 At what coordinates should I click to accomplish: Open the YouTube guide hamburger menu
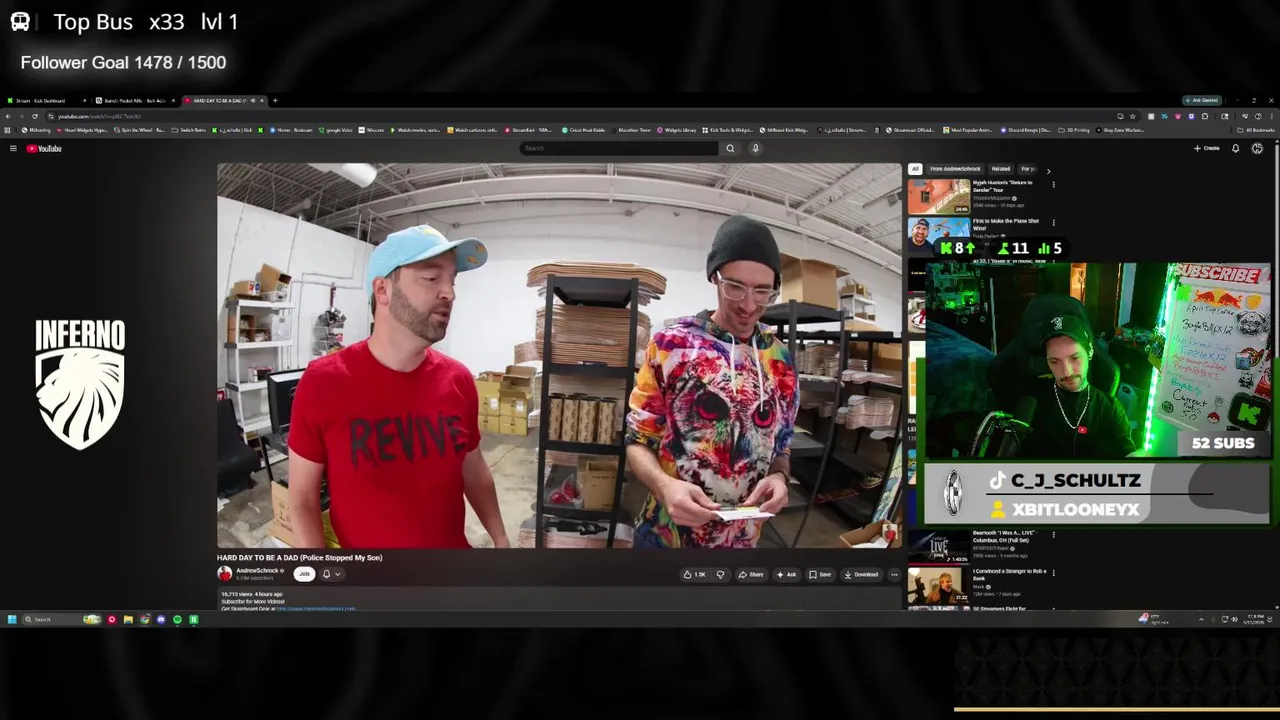click(13, 148)
